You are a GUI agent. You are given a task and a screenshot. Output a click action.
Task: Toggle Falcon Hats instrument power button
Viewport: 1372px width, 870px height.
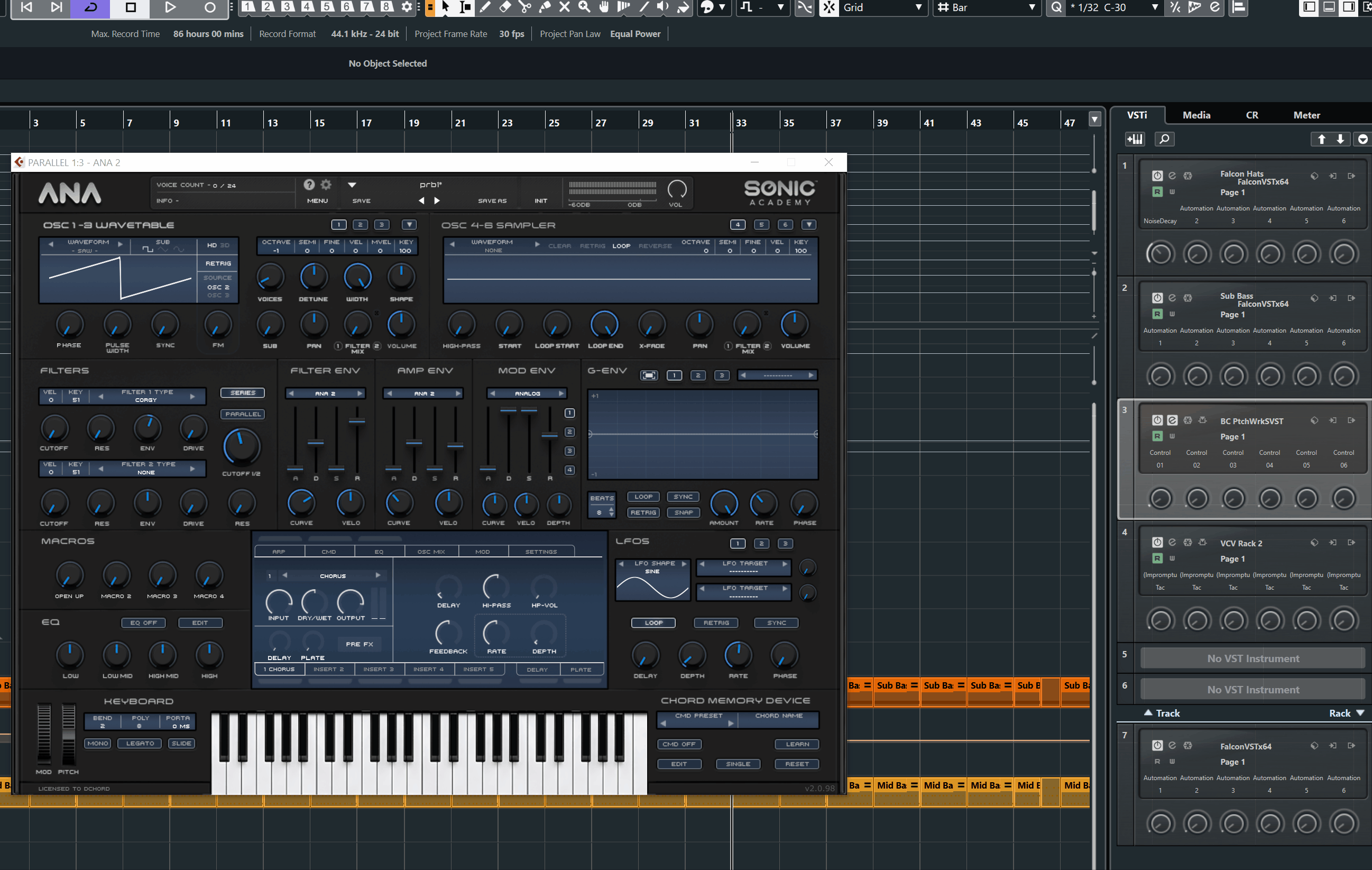pos(1157,176)
